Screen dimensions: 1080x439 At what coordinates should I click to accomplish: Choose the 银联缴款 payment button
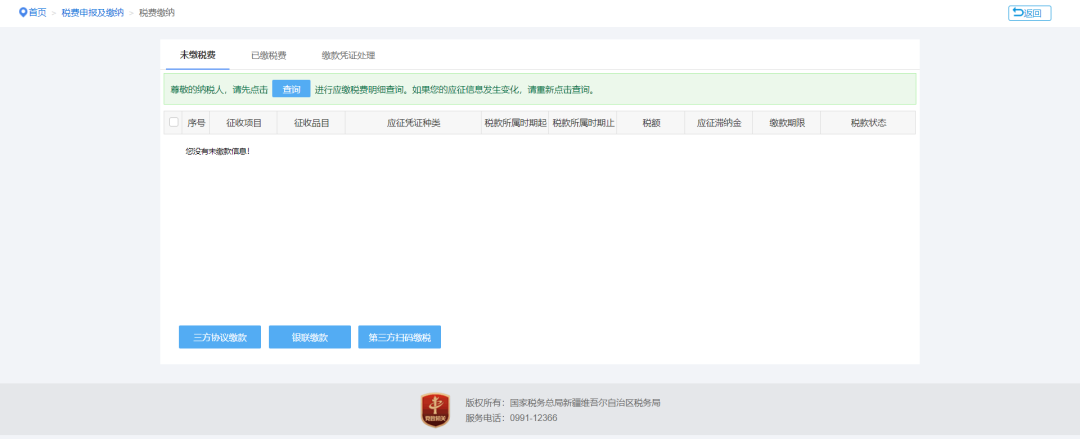[x=310, y=338]
